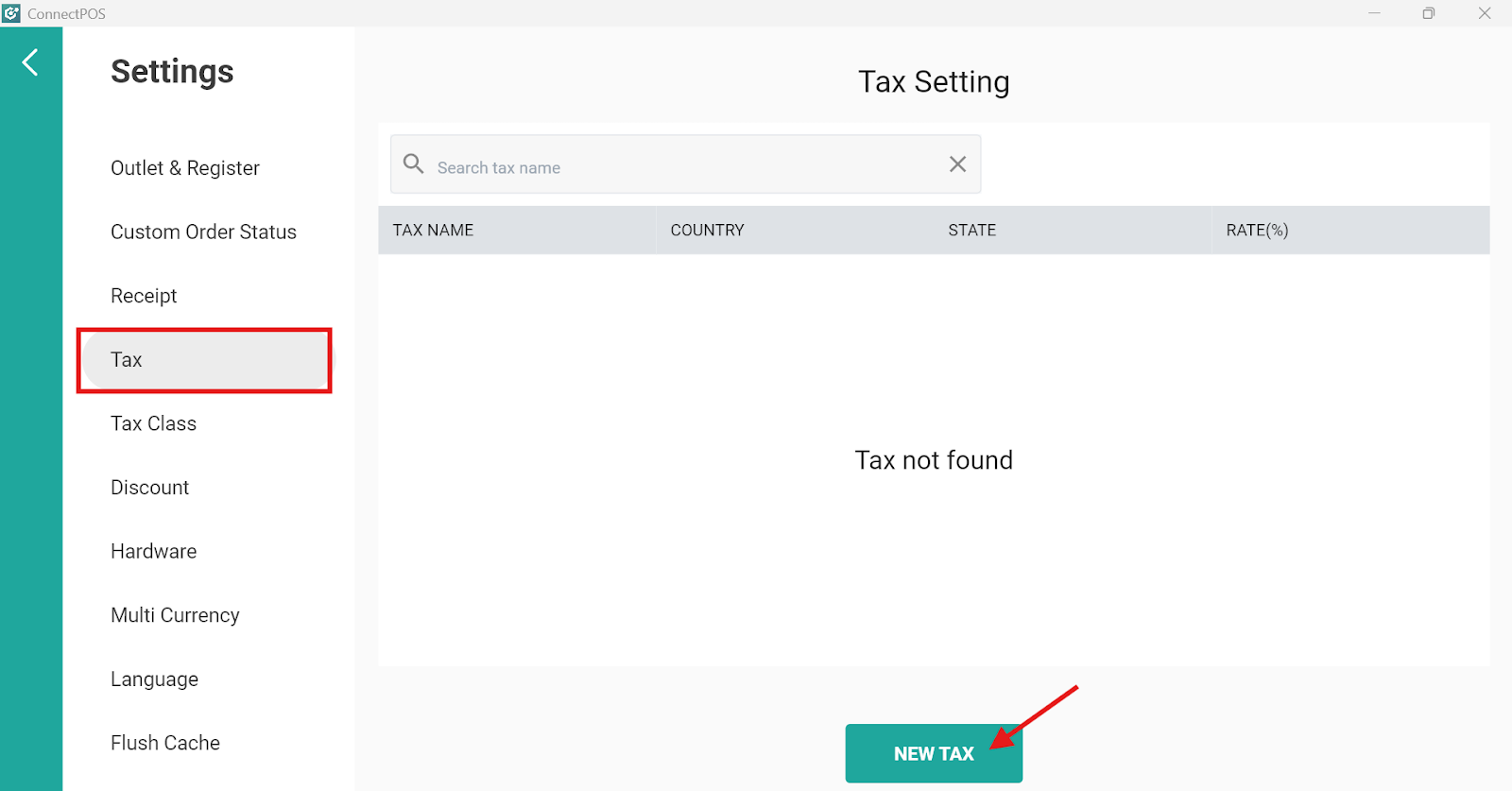
Task: Go to Discount settings
Action: pyautogui.click(x=149, y=488)
